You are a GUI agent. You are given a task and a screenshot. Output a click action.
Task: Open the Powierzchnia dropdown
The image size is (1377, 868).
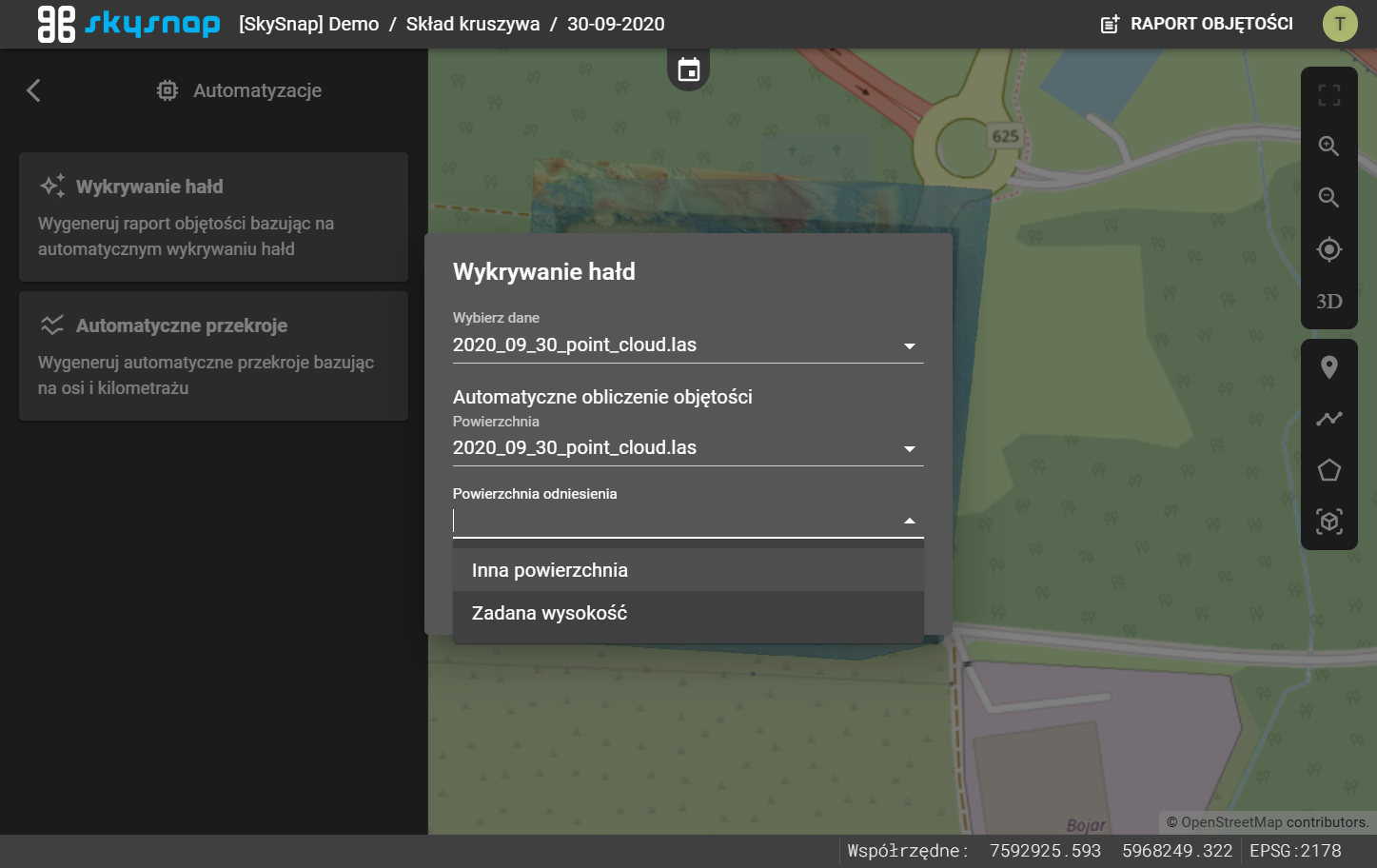pyautogui.click(x=688, y=448)
